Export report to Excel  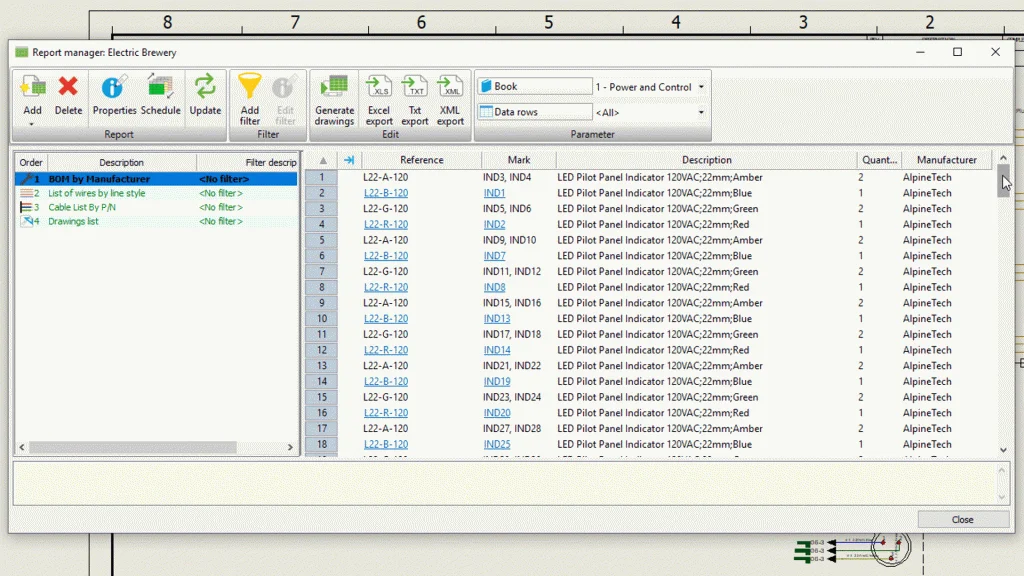point(379,92)
